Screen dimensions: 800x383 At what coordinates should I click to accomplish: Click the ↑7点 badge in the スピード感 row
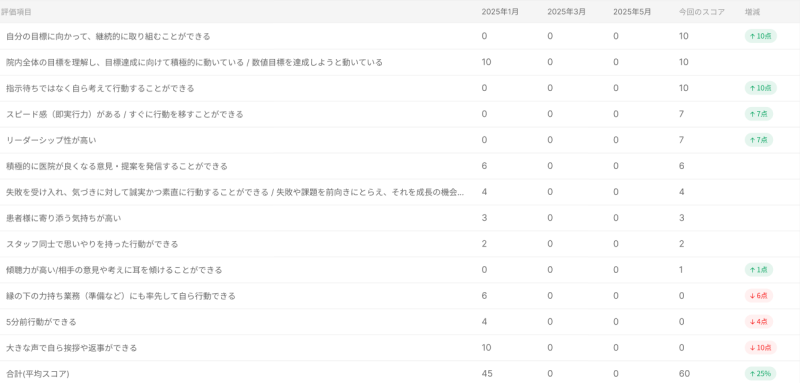759,114
